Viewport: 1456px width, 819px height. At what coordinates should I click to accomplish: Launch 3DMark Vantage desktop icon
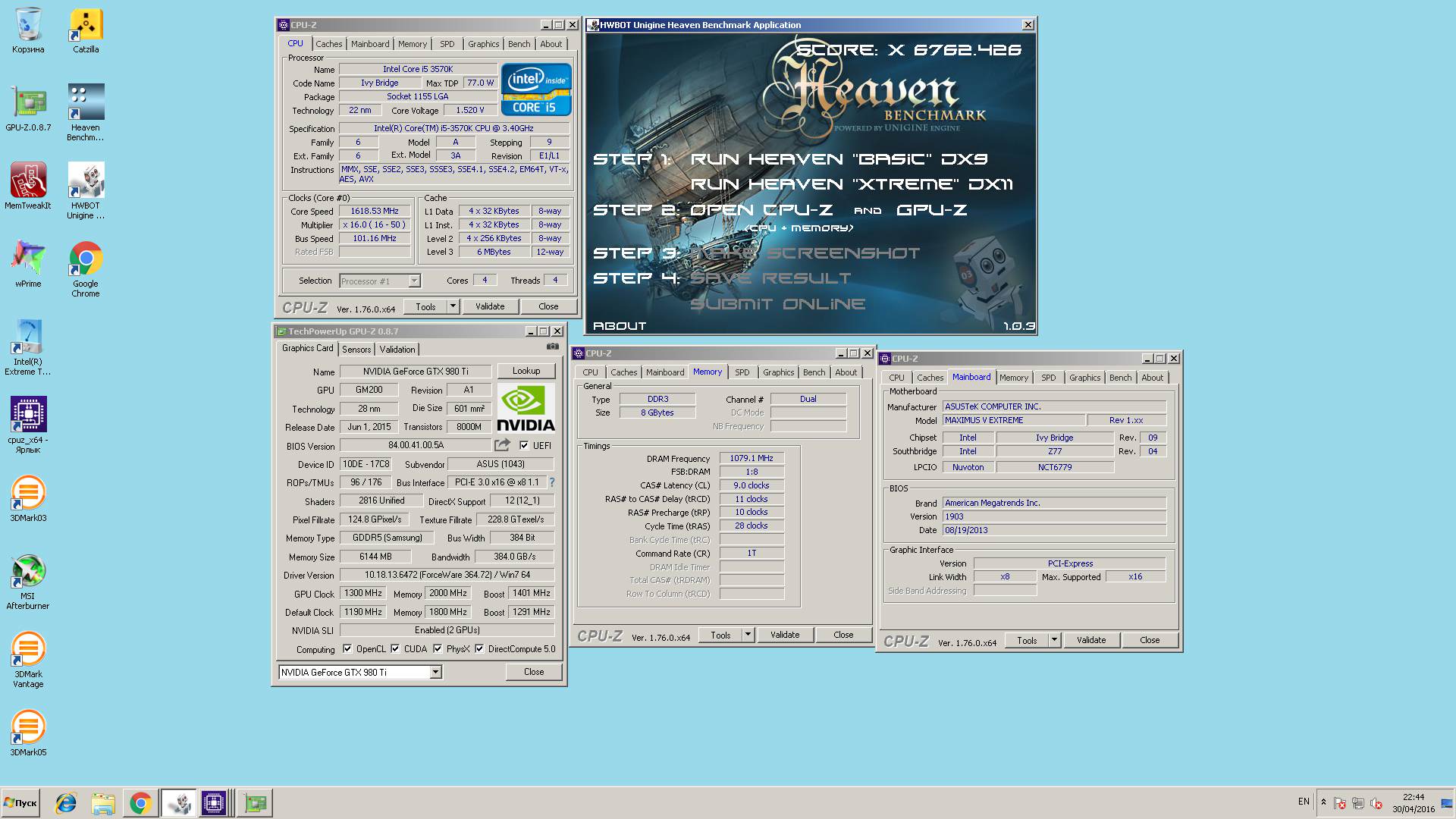(28, 660)
